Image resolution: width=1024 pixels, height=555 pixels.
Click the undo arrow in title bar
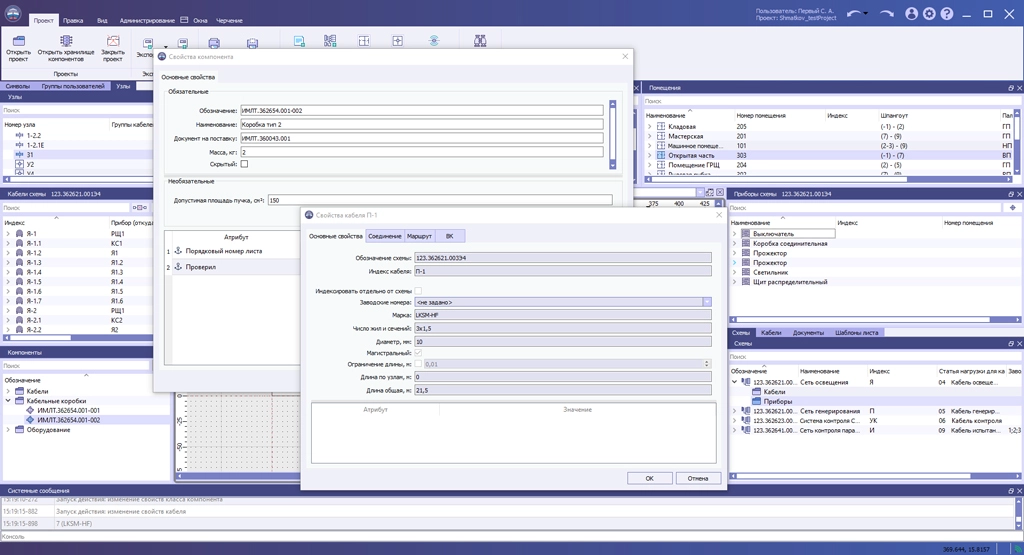pos(854,14)
